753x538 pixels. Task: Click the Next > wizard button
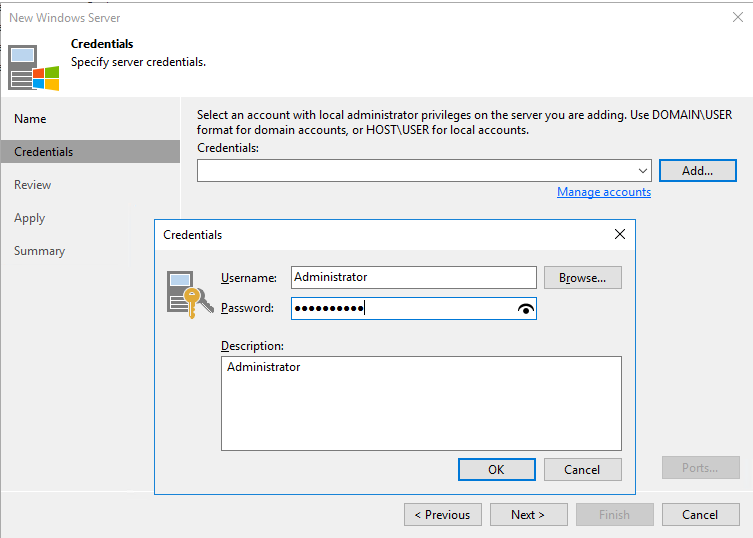tap(527, 515)
